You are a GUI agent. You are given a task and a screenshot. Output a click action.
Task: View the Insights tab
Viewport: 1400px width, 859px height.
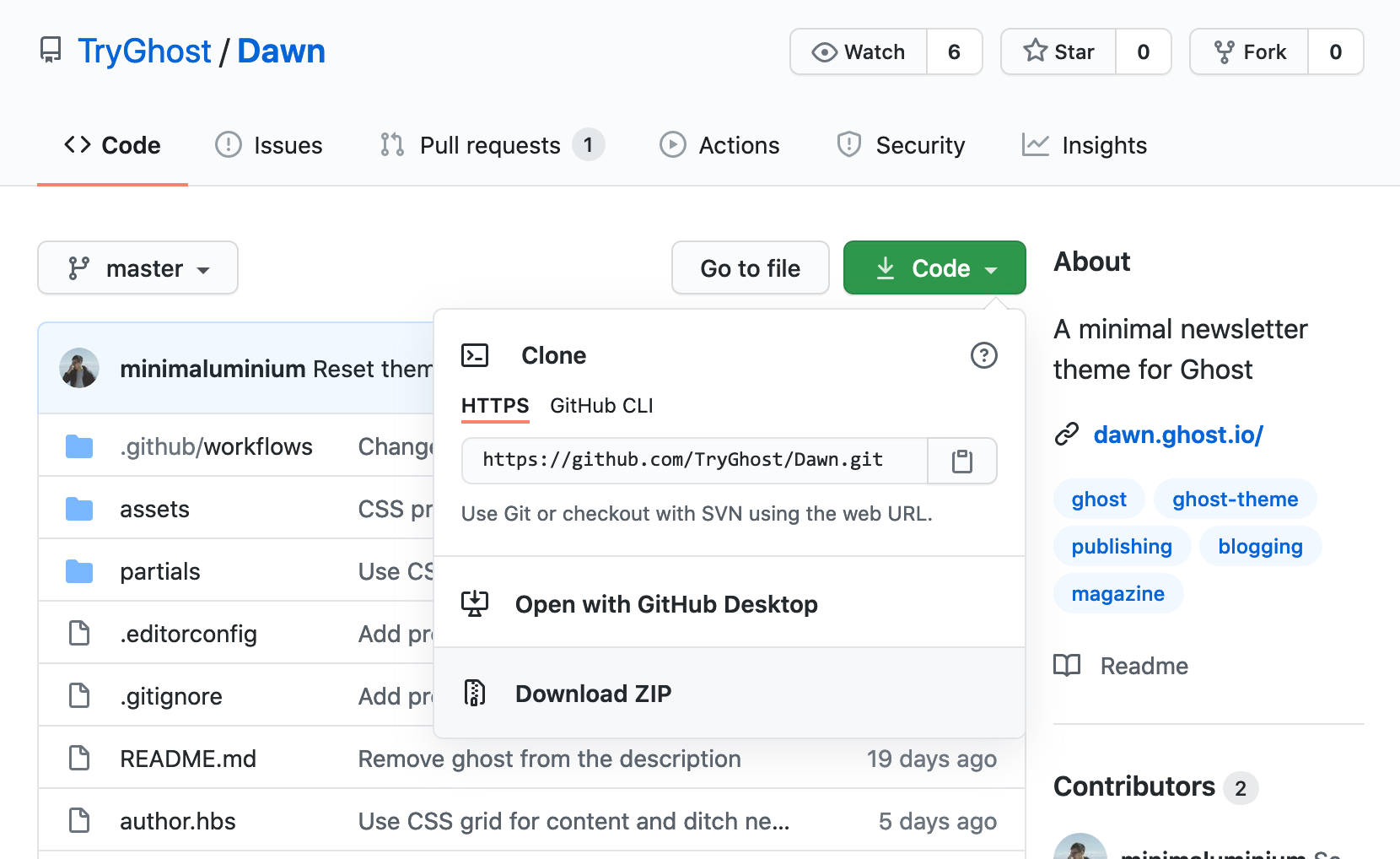(x=1085, y=145)
